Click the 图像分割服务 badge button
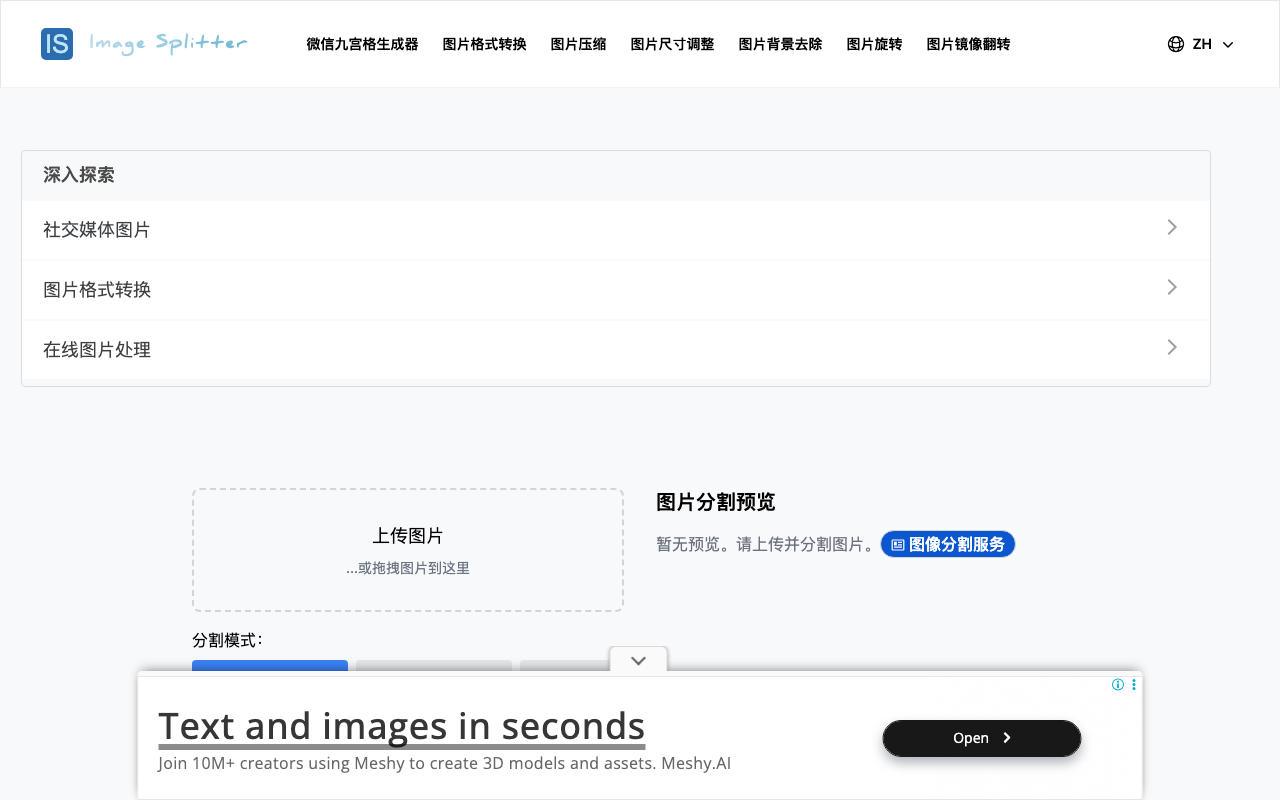 (x=948, y=544)
